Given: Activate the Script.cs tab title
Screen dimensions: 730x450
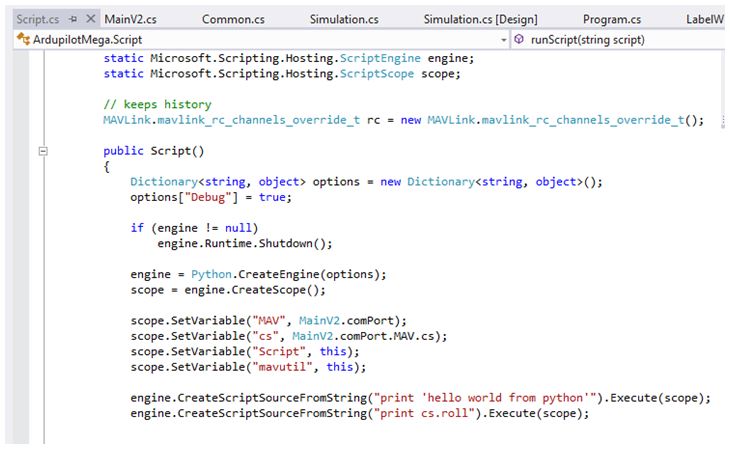Looking at the screenshot, I should tap(38, 19).
